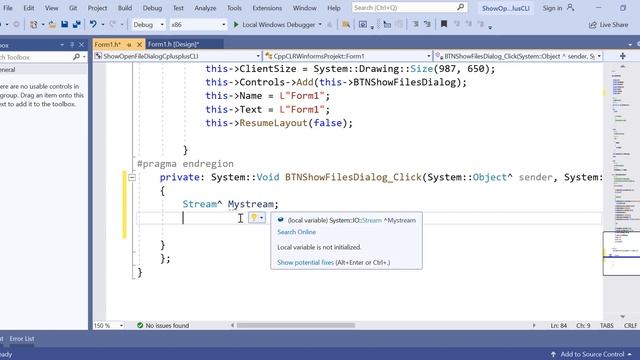Open the Debug configuration dropdown

pos(149,24)
